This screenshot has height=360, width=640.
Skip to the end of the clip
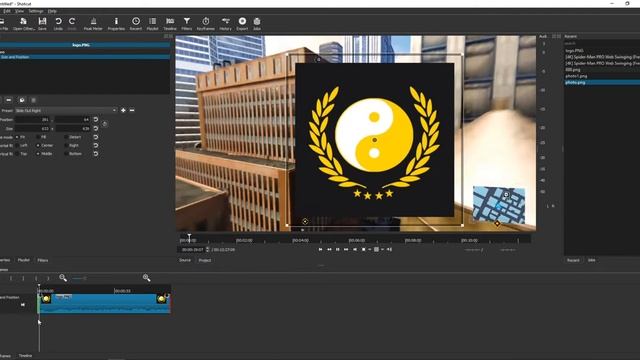pos(355,249)
